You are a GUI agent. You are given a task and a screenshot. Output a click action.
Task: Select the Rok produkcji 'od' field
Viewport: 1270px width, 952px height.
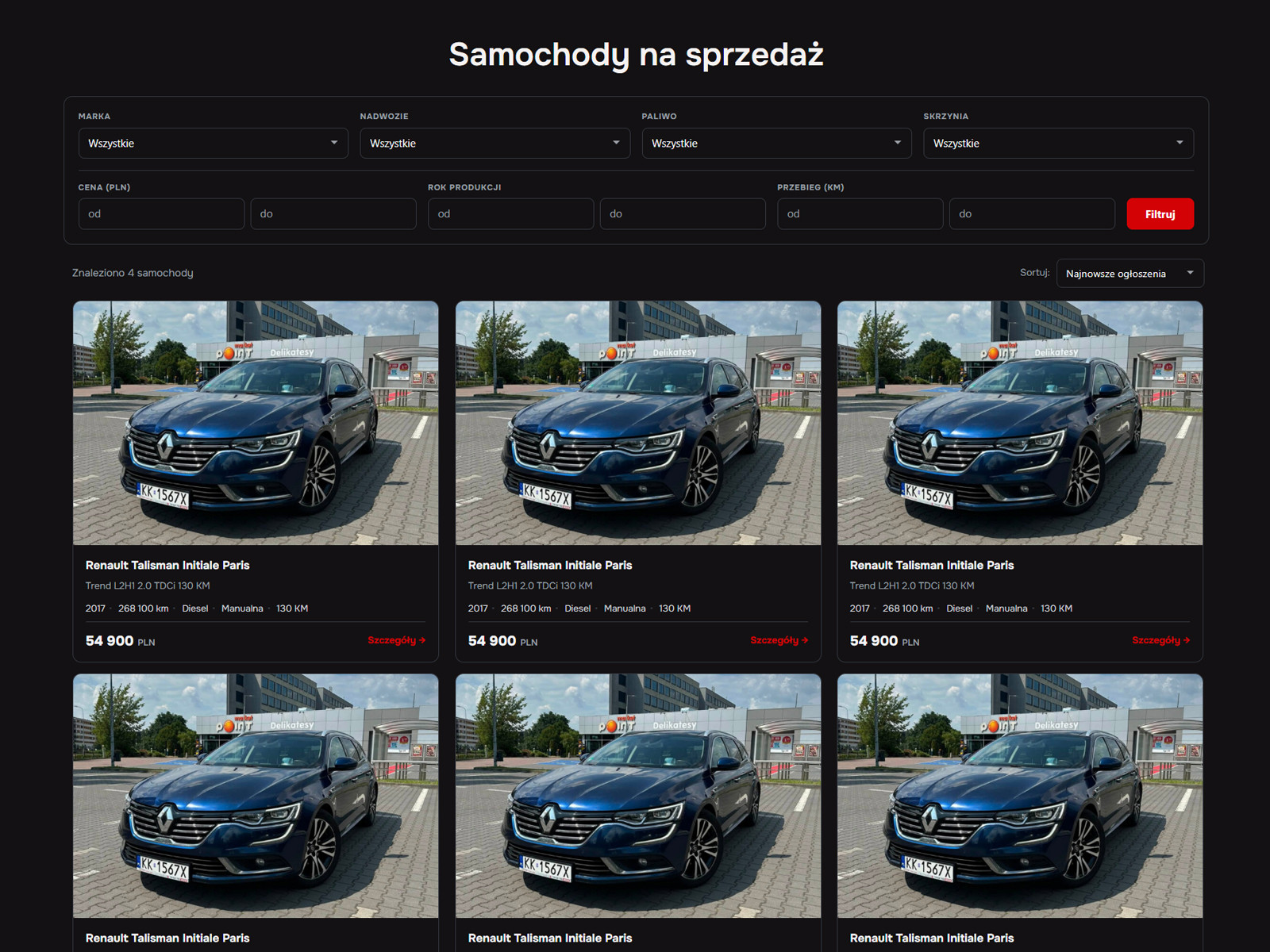point(510,214)
